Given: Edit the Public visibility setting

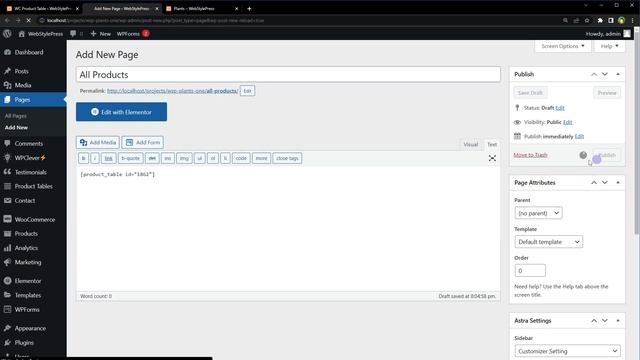Looking at the screenshot, I should [567, 122].
